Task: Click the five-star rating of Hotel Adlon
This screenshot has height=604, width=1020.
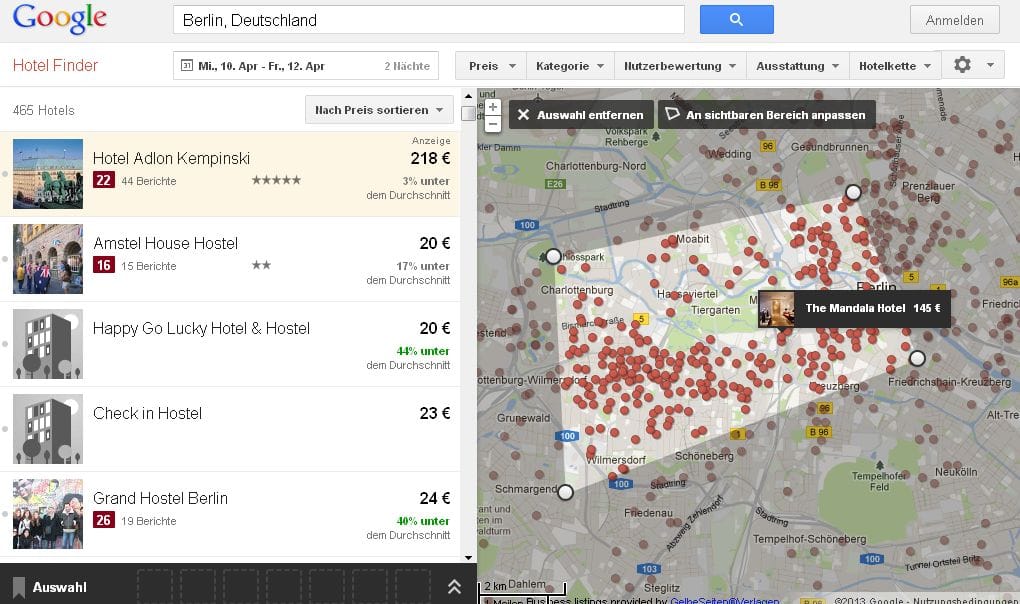Action: [276, 180]
